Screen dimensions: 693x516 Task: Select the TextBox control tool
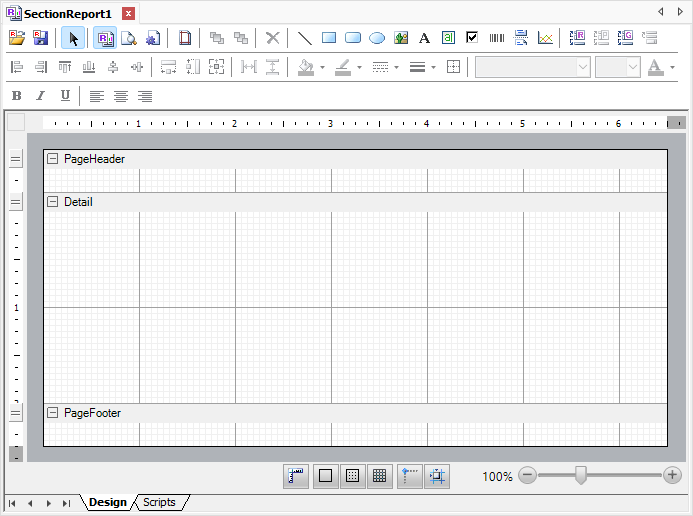click(x=448, y=38)
